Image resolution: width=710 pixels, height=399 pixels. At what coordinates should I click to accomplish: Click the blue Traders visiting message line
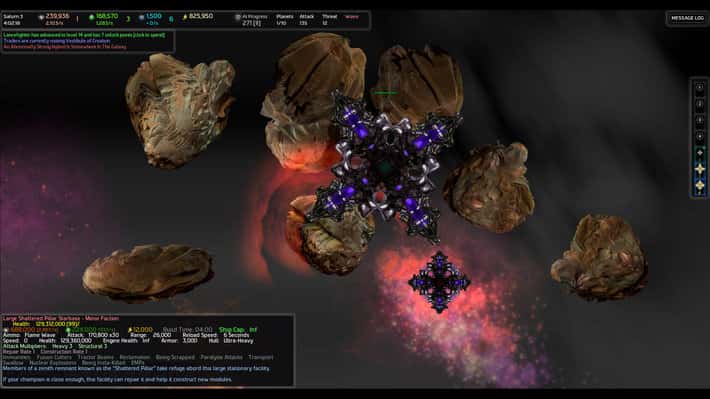click(x=57, y=41)
